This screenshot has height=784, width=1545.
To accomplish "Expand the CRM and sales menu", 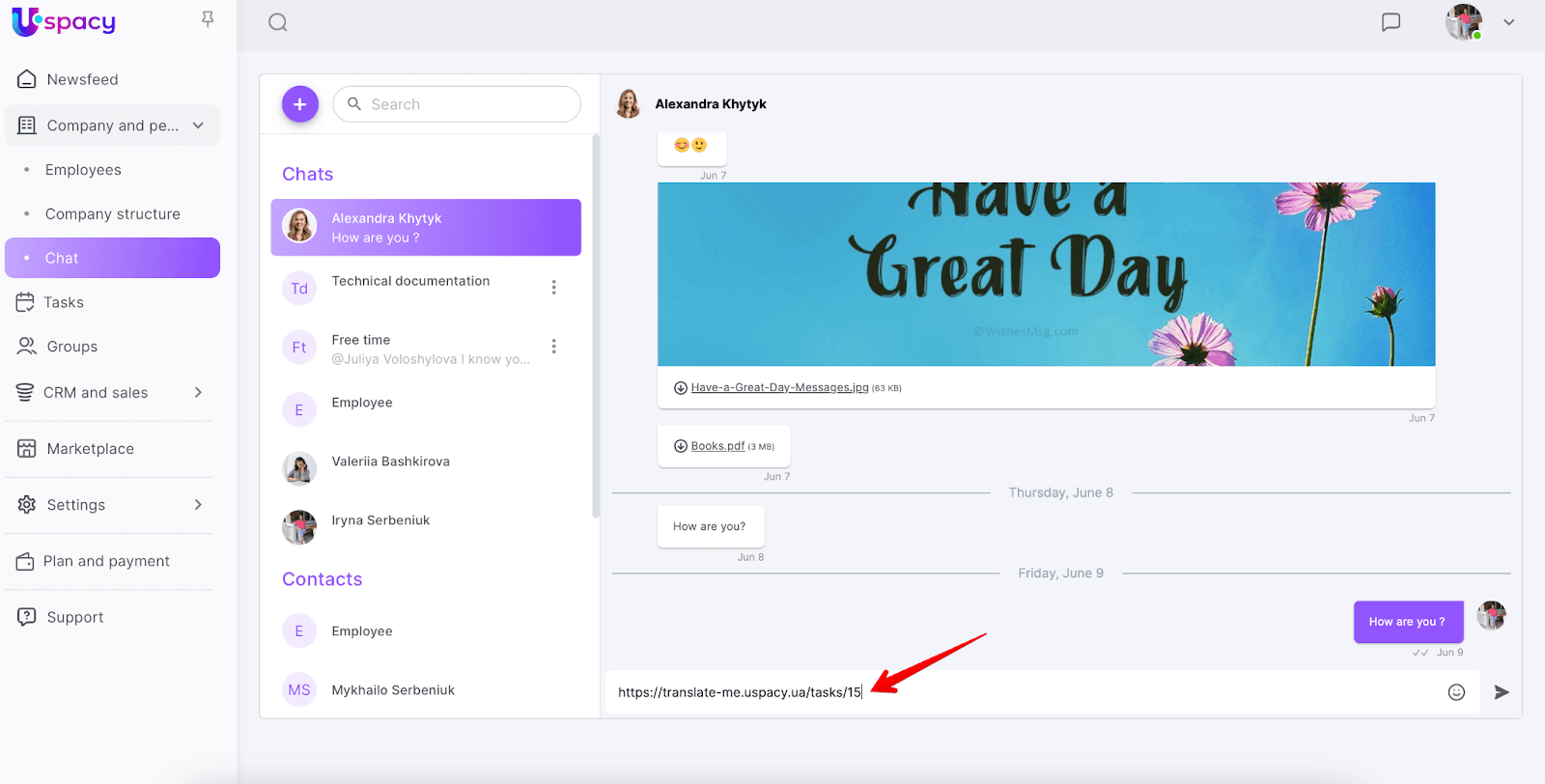I will click(x=198, y=393).
